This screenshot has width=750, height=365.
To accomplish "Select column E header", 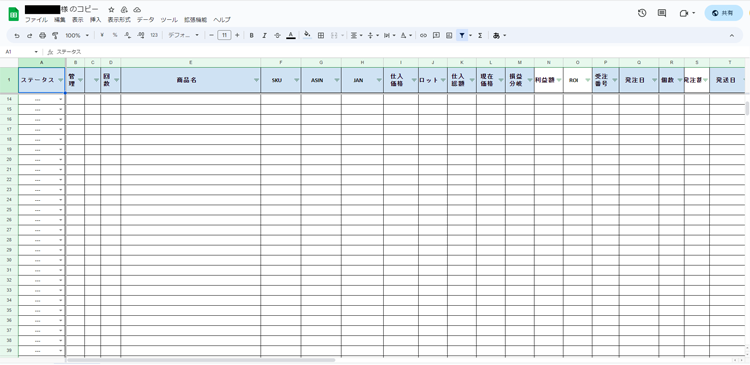I will point(190,63).
